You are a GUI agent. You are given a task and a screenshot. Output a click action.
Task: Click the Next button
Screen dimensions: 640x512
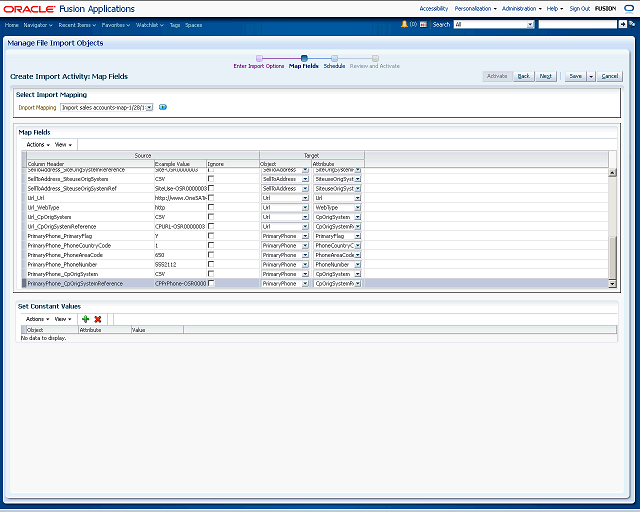tap(546, 76)
